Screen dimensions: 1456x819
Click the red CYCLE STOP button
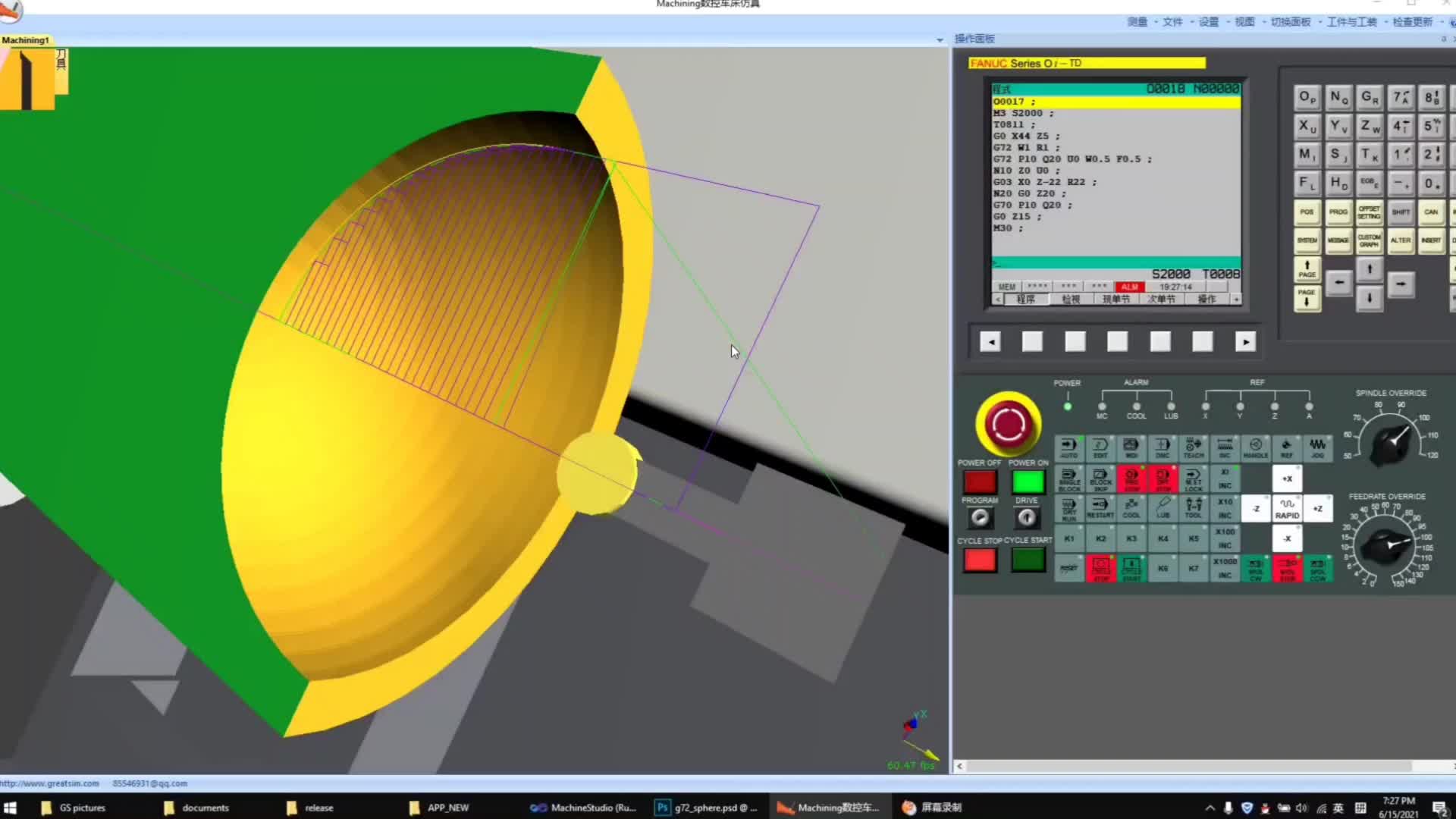click(x=980, y=560)
